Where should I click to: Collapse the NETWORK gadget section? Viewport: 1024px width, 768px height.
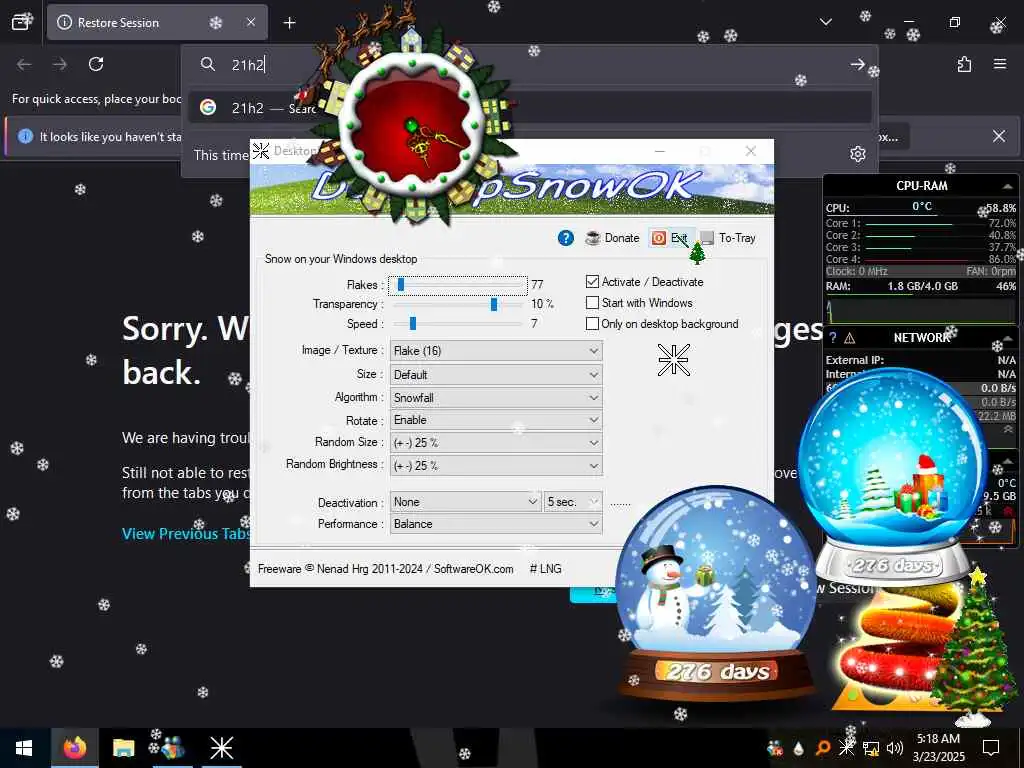click(x=1008, y=338)
